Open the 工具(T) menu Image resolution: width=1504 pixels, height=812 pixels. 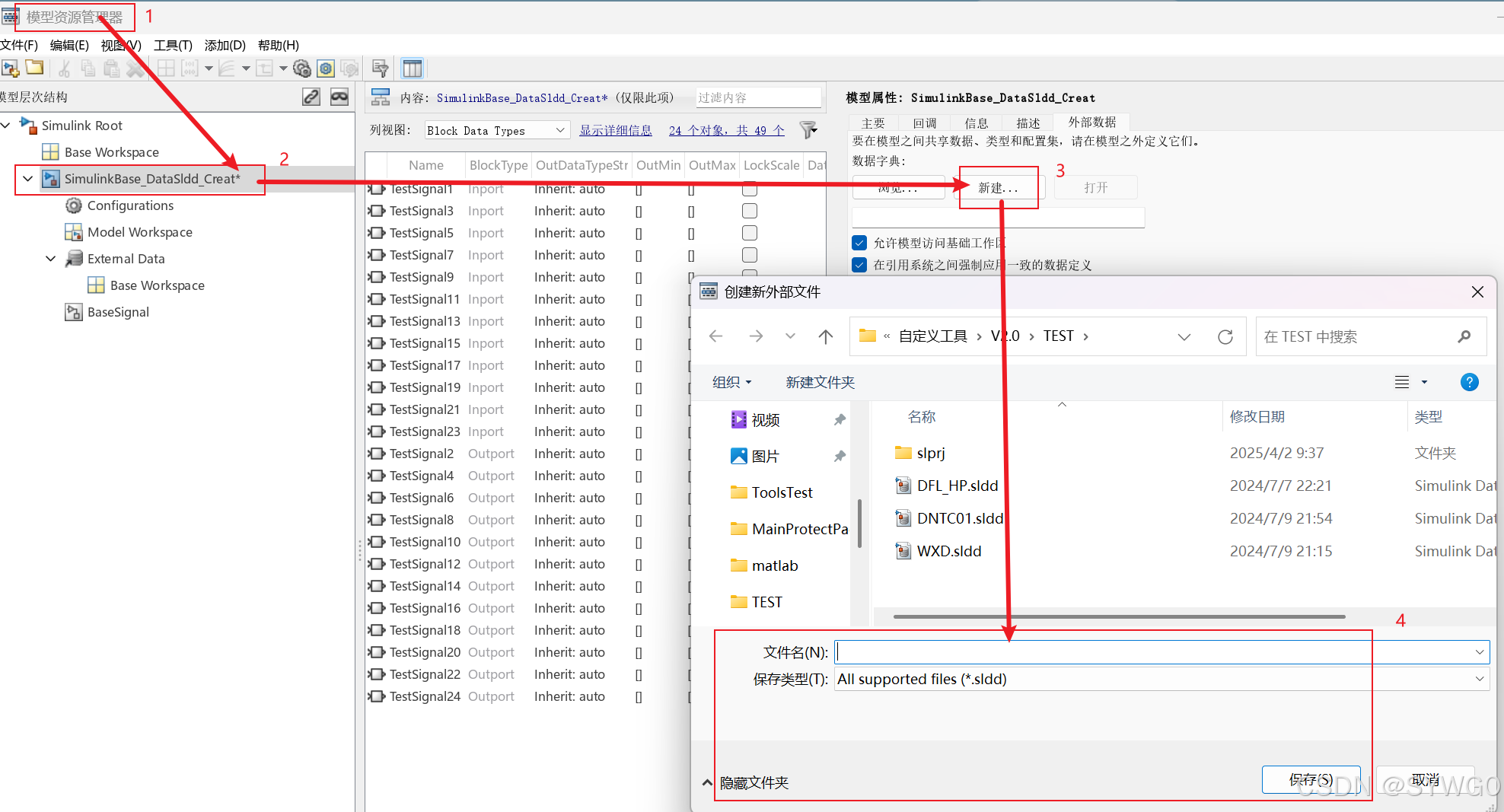coord(173,45)
